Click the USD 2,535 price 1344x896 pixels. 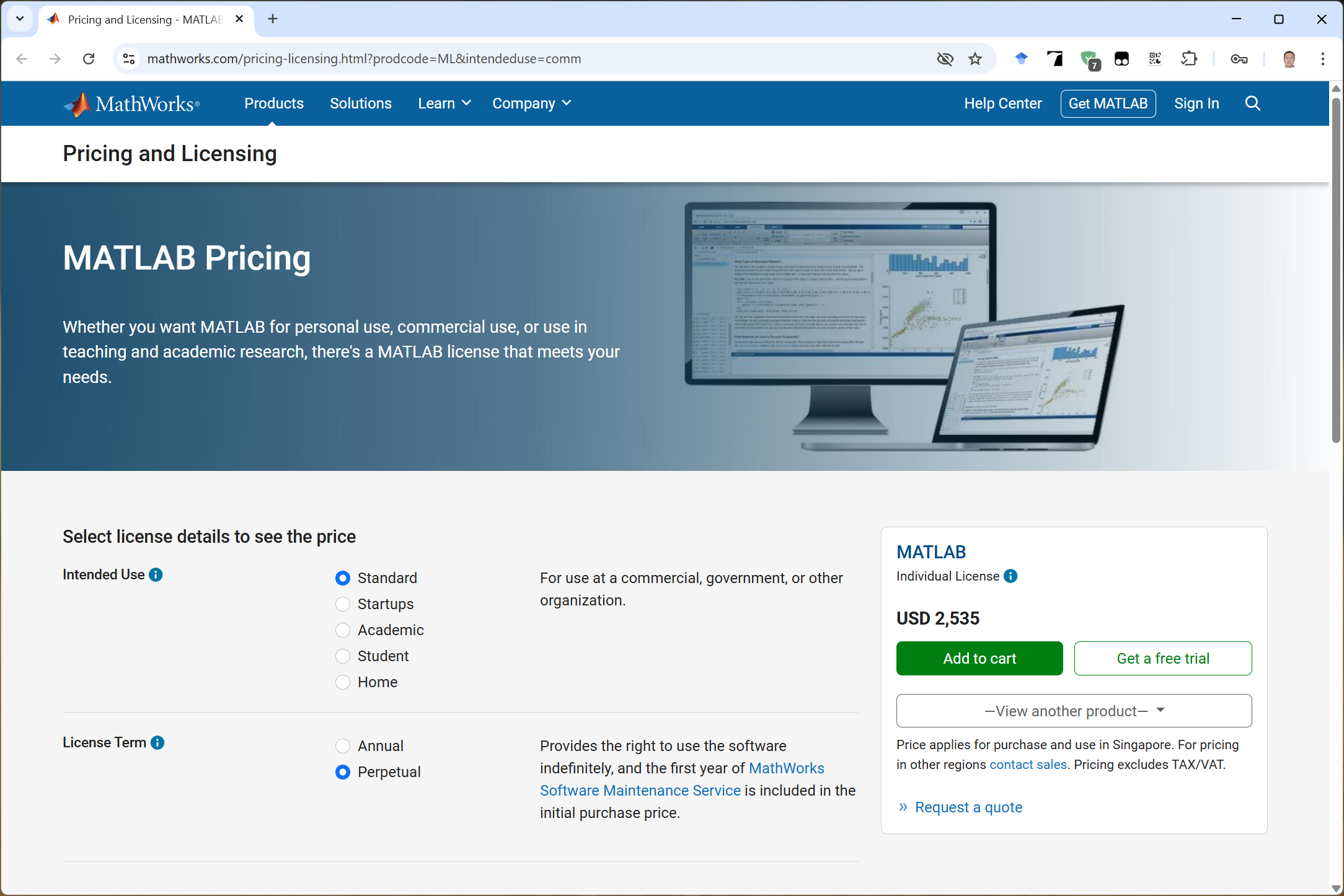click(938, 618)
